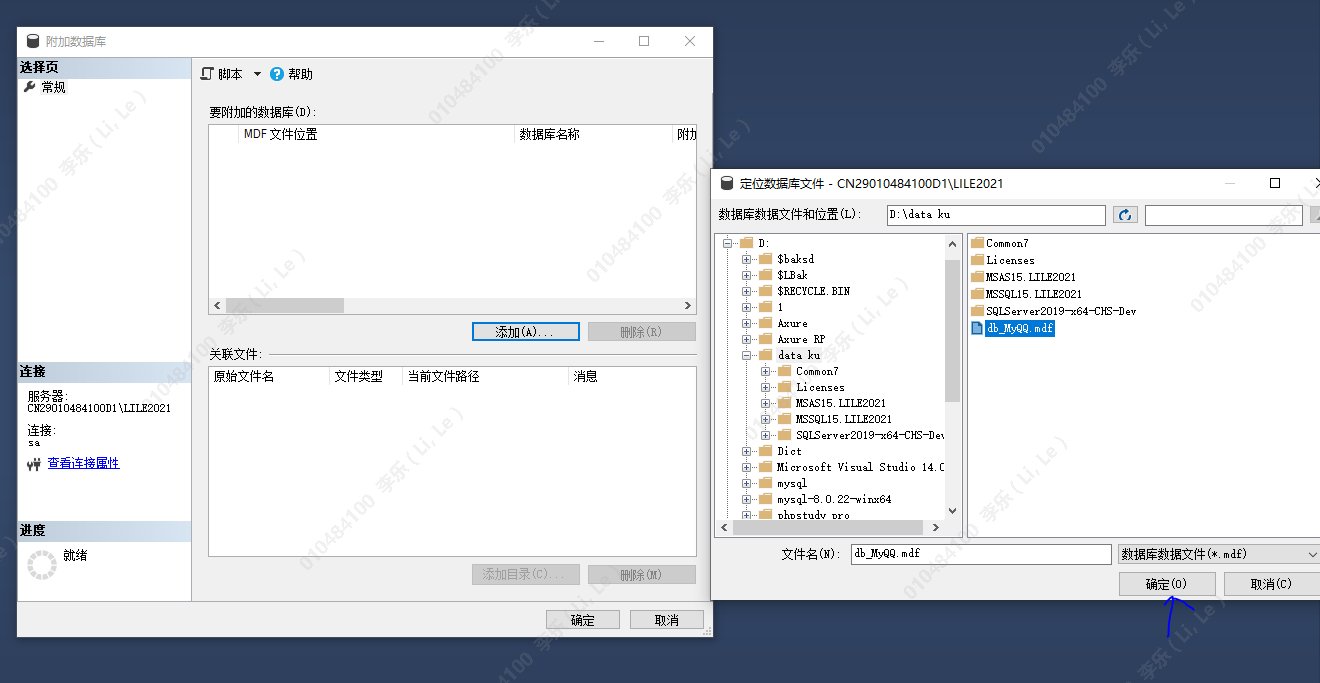Click the right arrow of databases grid scrollbar
The width and height of the screenshot is (1320, 683).
point(688,305)
